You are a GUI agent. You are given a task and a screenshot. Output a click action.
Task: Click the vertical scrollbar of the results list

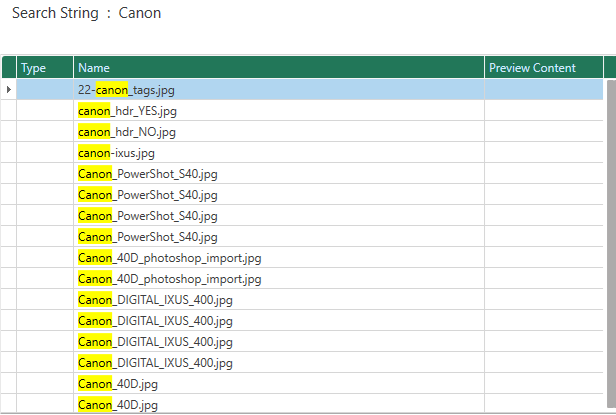coord(611,244)
